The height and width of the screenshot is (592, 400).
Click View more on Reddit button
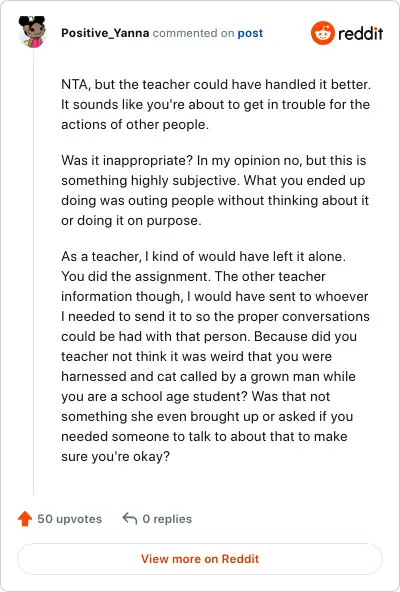[x=200, y=559]
